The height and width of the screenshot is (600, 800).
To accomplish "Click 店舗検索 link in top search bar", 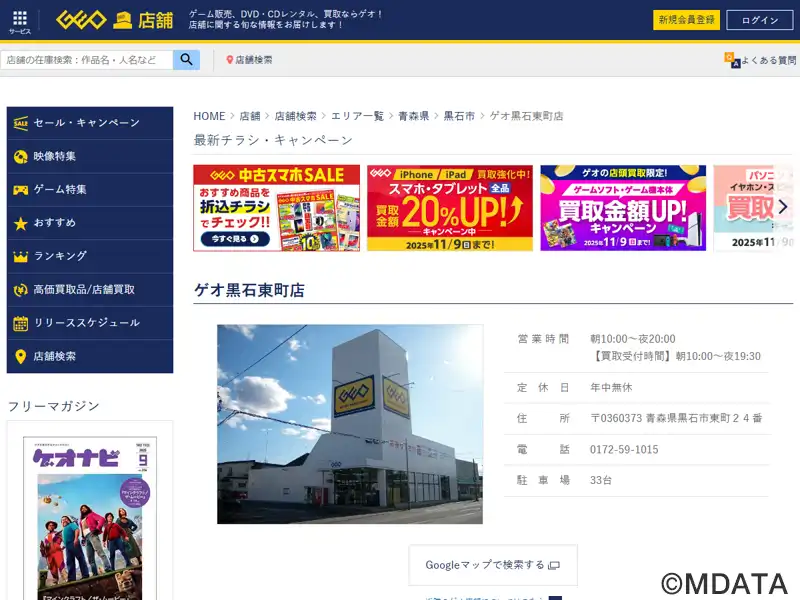I will 254,60.
